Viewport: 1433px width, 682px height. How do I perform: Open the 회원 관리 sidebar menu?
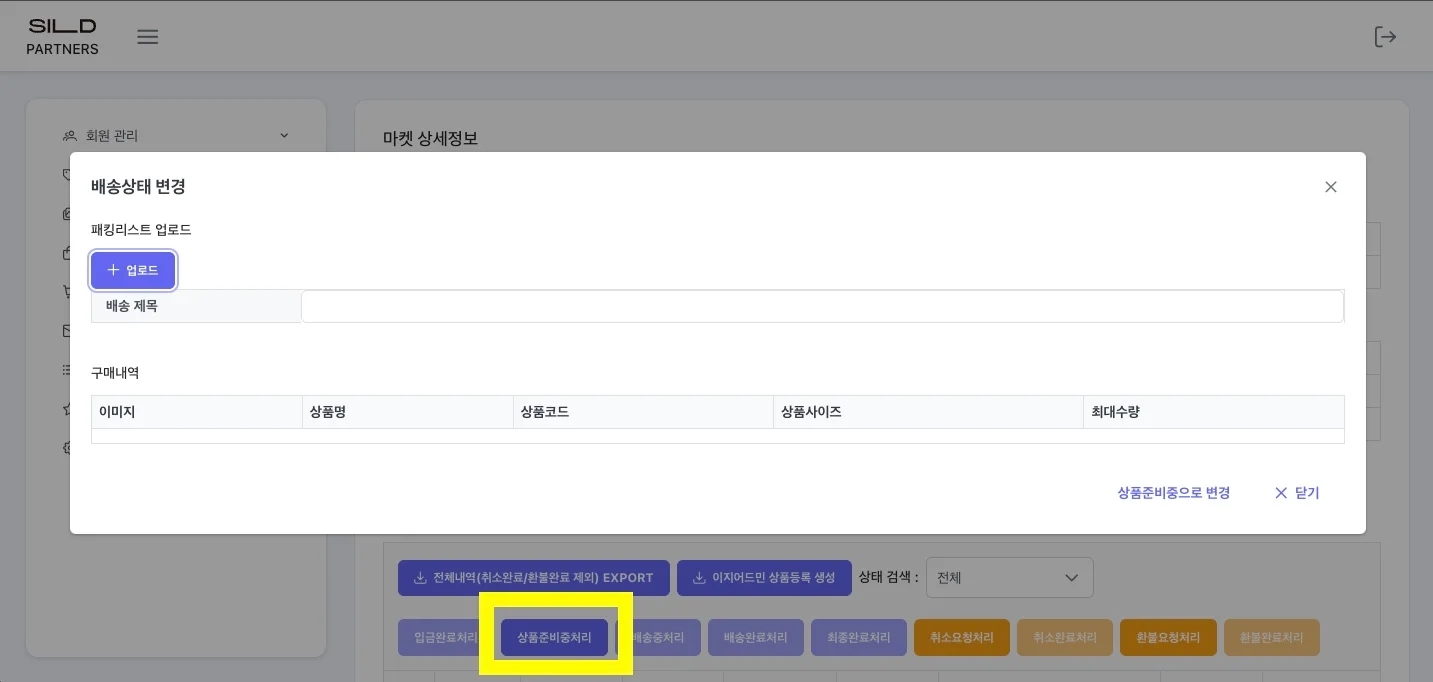112,135
